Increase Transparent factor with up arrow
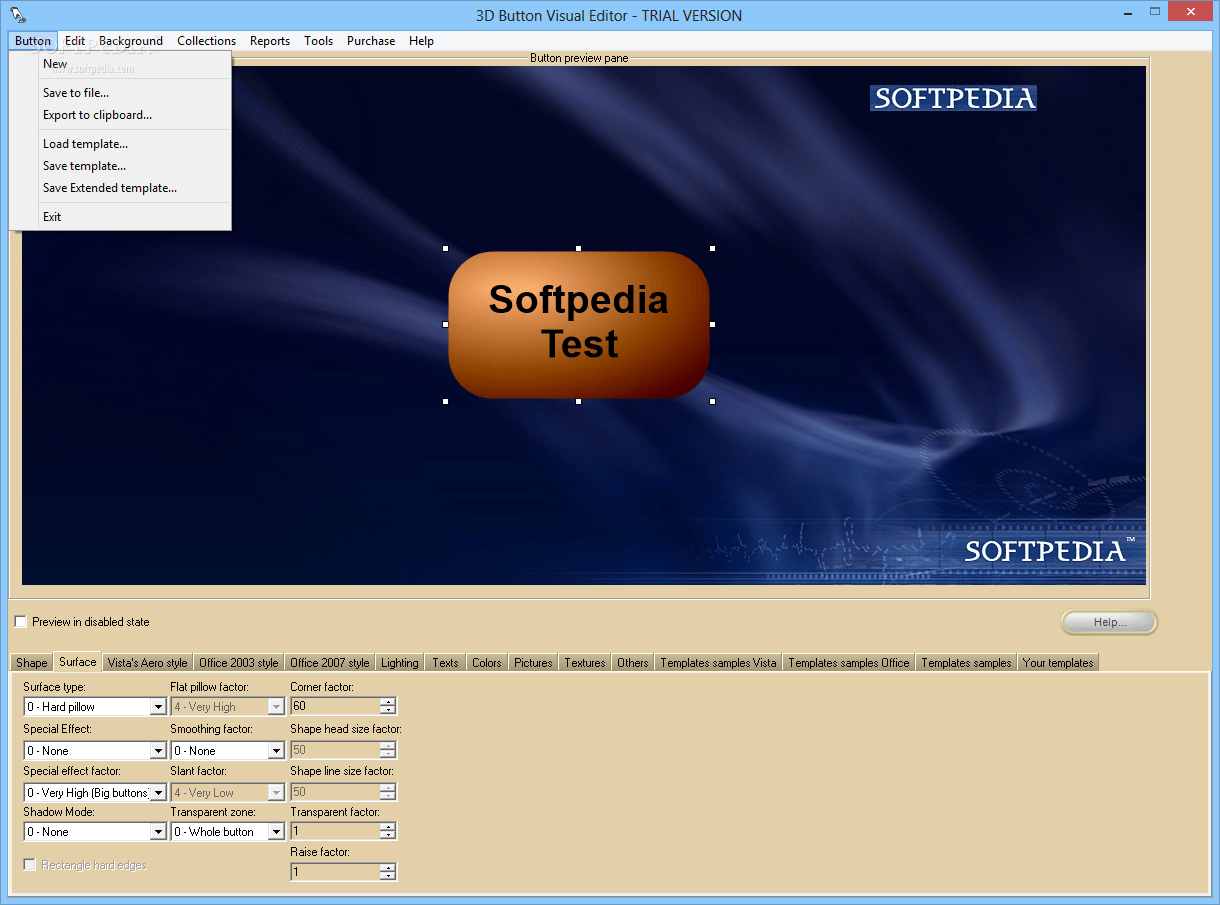This screenshot has height=905, width=1220. pos(388,827)
